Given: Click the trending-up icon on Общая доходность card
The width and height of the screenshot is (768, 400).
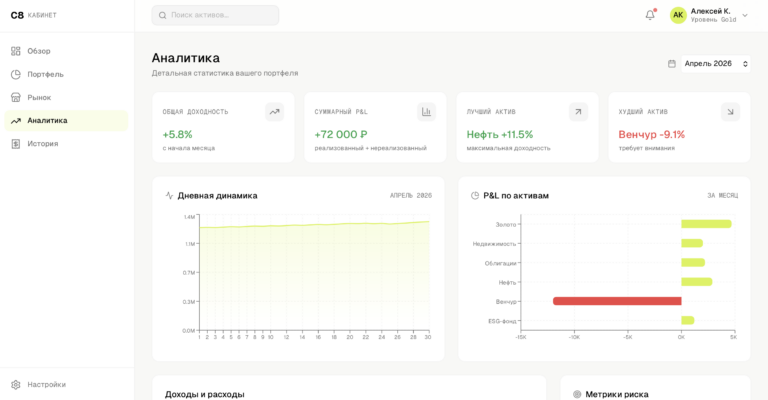Looking at the screenshot, I should 274,112.
